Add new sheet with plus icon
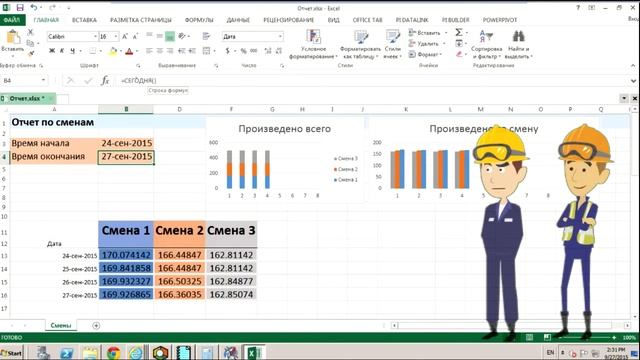 96,325
